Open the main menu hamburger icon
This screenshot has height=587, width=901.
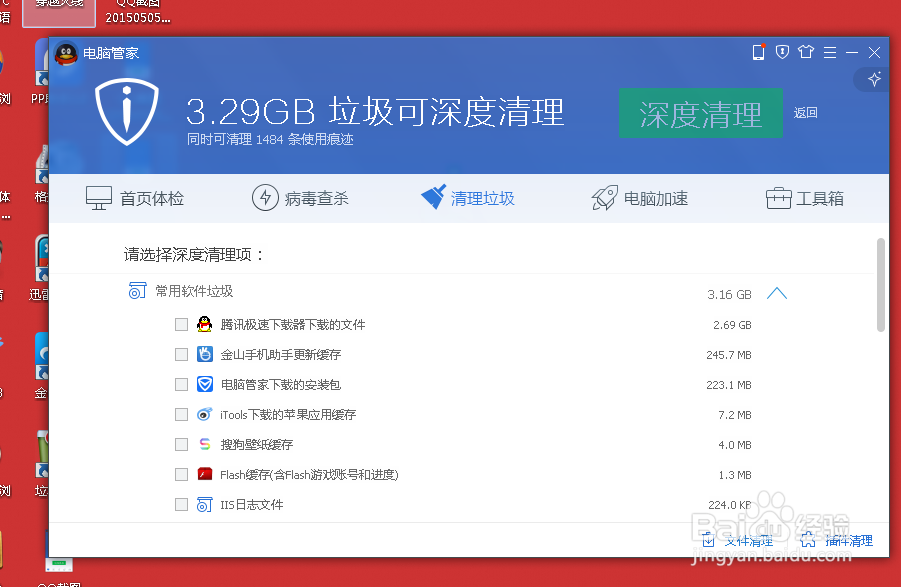click(x=830, y=53)
